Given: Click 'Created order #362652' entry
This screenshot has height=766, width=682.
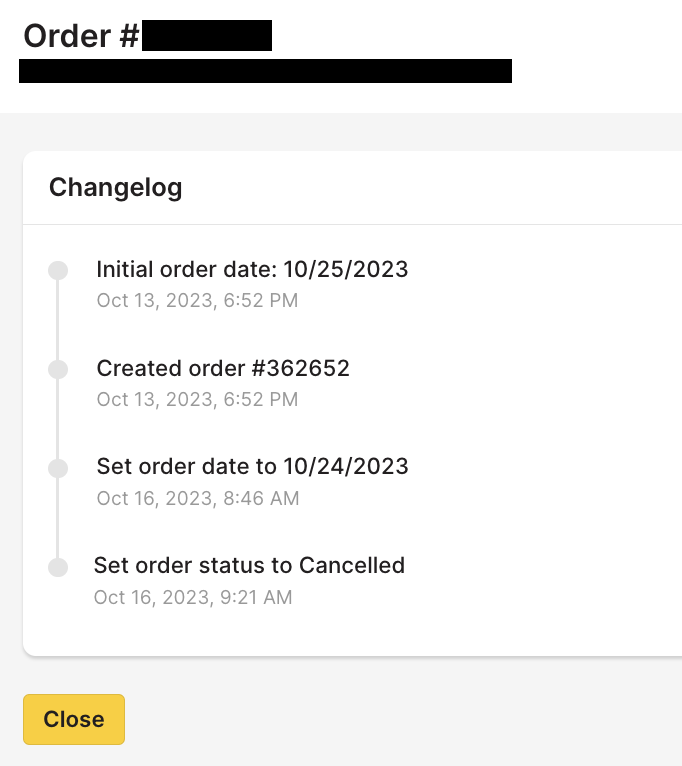Looking at the screenshot, I should point(223,368).
